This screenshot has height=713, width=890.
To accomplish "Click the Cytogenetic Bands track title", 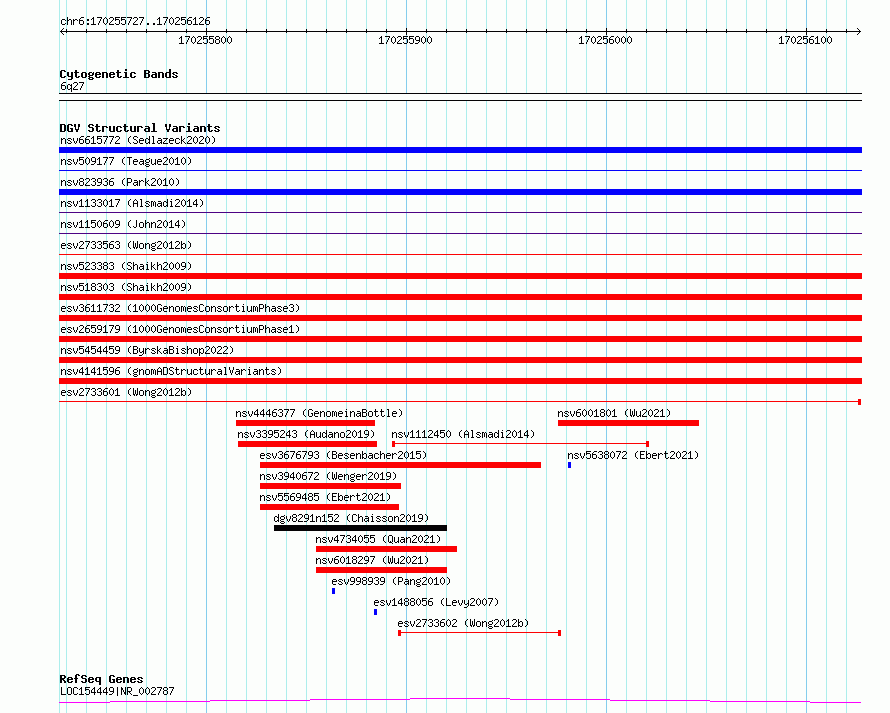I will 119,74.
